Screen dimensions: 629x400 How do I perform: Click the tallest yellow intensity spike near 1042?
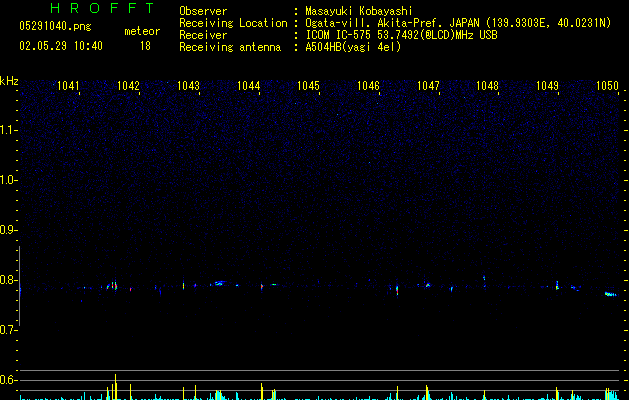[x=116, y=387]
